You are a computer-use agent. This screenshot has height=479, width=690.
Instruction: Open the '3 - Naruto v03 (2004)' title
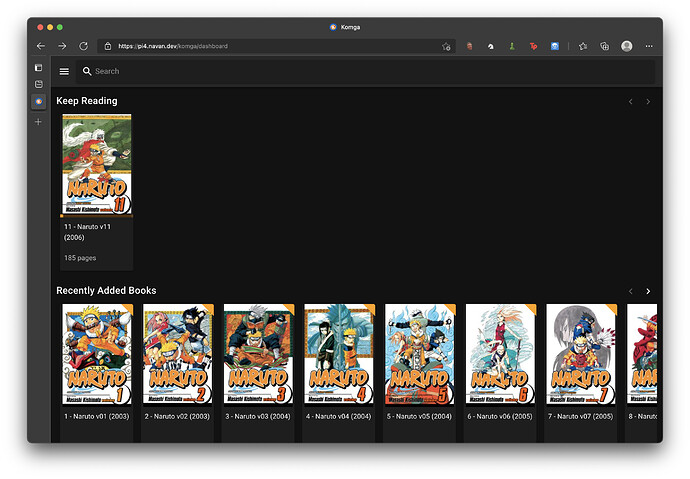pos(258,417)
